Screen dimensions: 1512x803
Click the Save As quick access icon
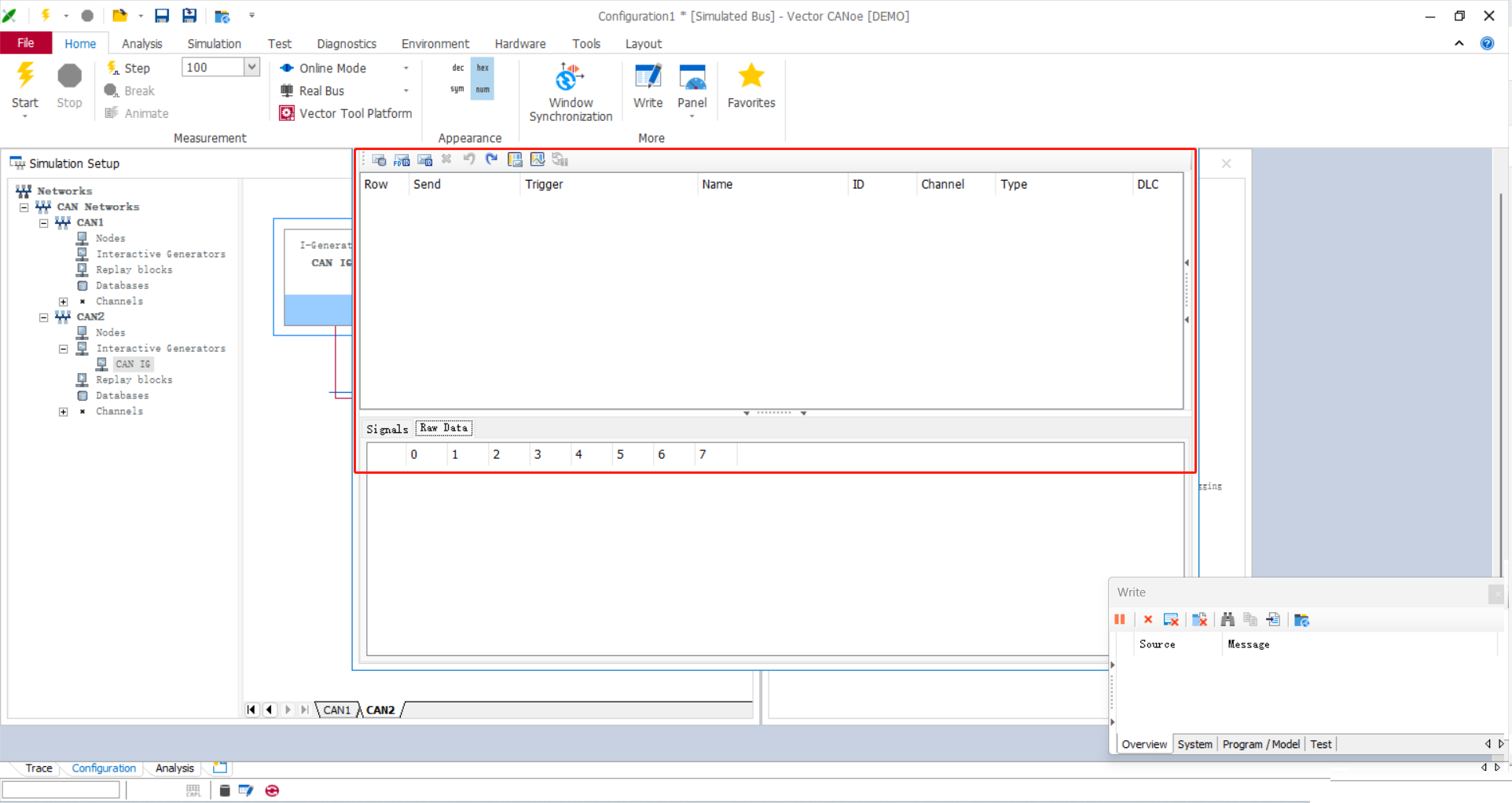pos(189,16)
